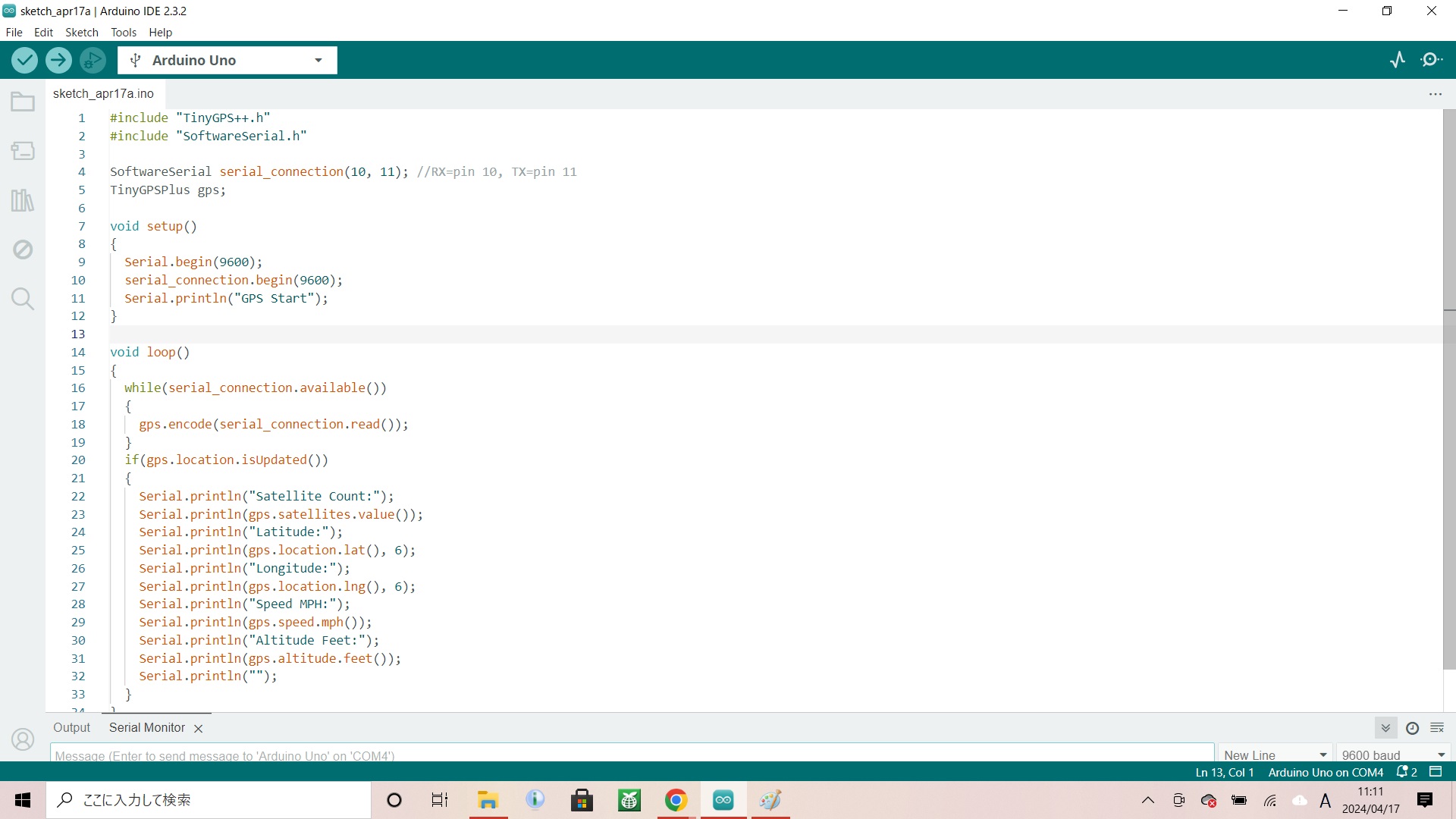This screenshot has height=819, width=1456.
Task: Click Arduino Uno on COM4 status text
Action: [1326, 772]
